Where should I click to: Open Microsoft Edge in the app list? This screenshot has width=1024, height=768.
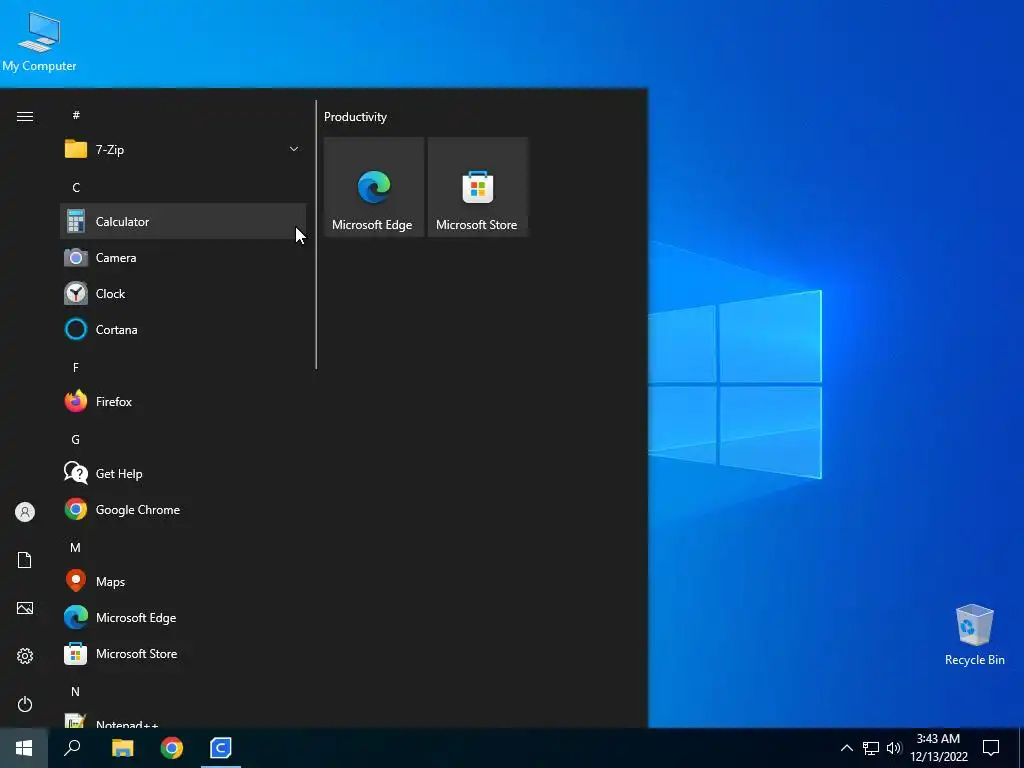click(x=183, y=617)
